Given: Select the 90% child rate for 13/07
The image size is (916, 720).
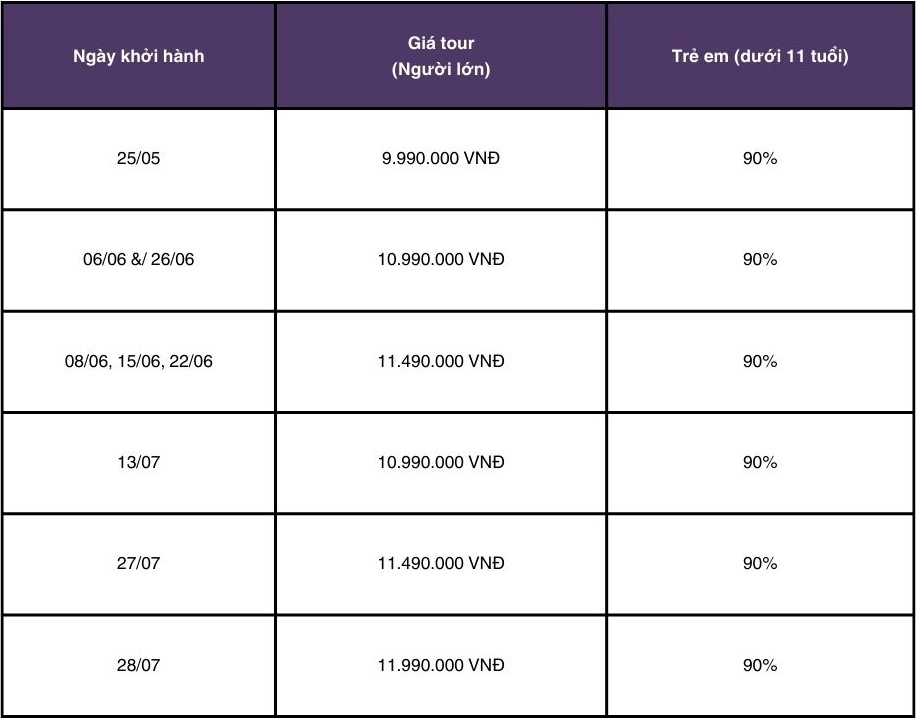Looking at the screenshot, I should pos(760,462).
